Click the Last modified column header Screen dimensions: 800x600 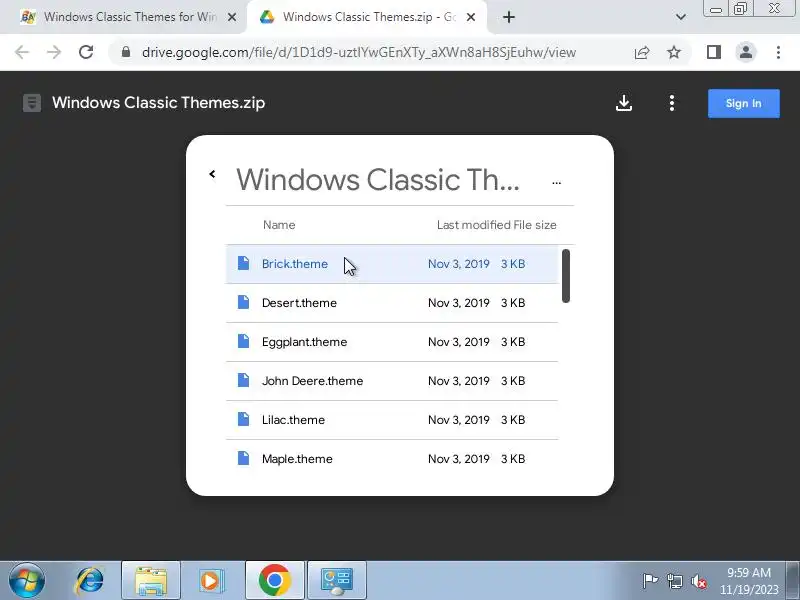click(473, 225)
